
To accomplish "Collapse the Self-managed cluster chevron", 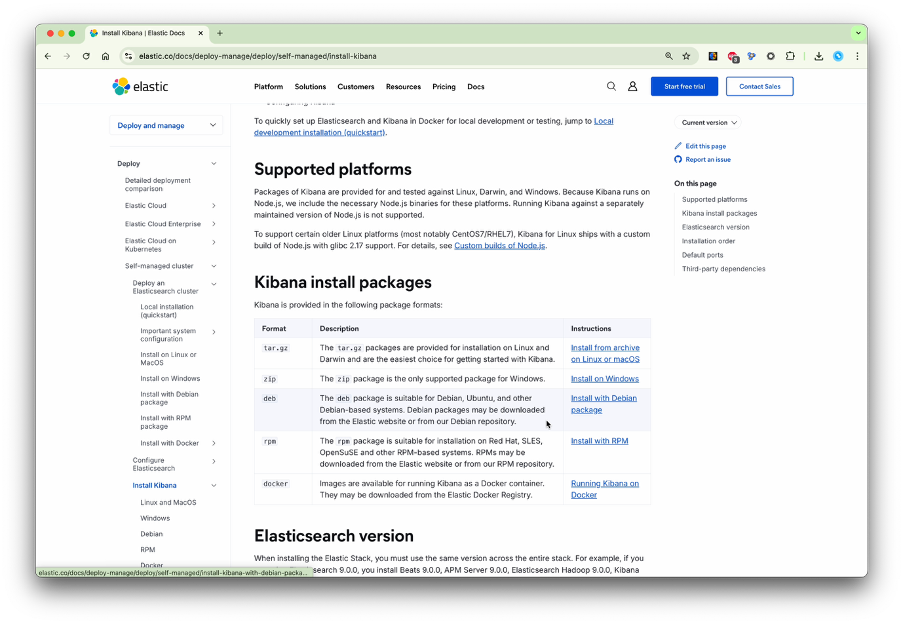I will pyautogui.click(x=214, y=266).
